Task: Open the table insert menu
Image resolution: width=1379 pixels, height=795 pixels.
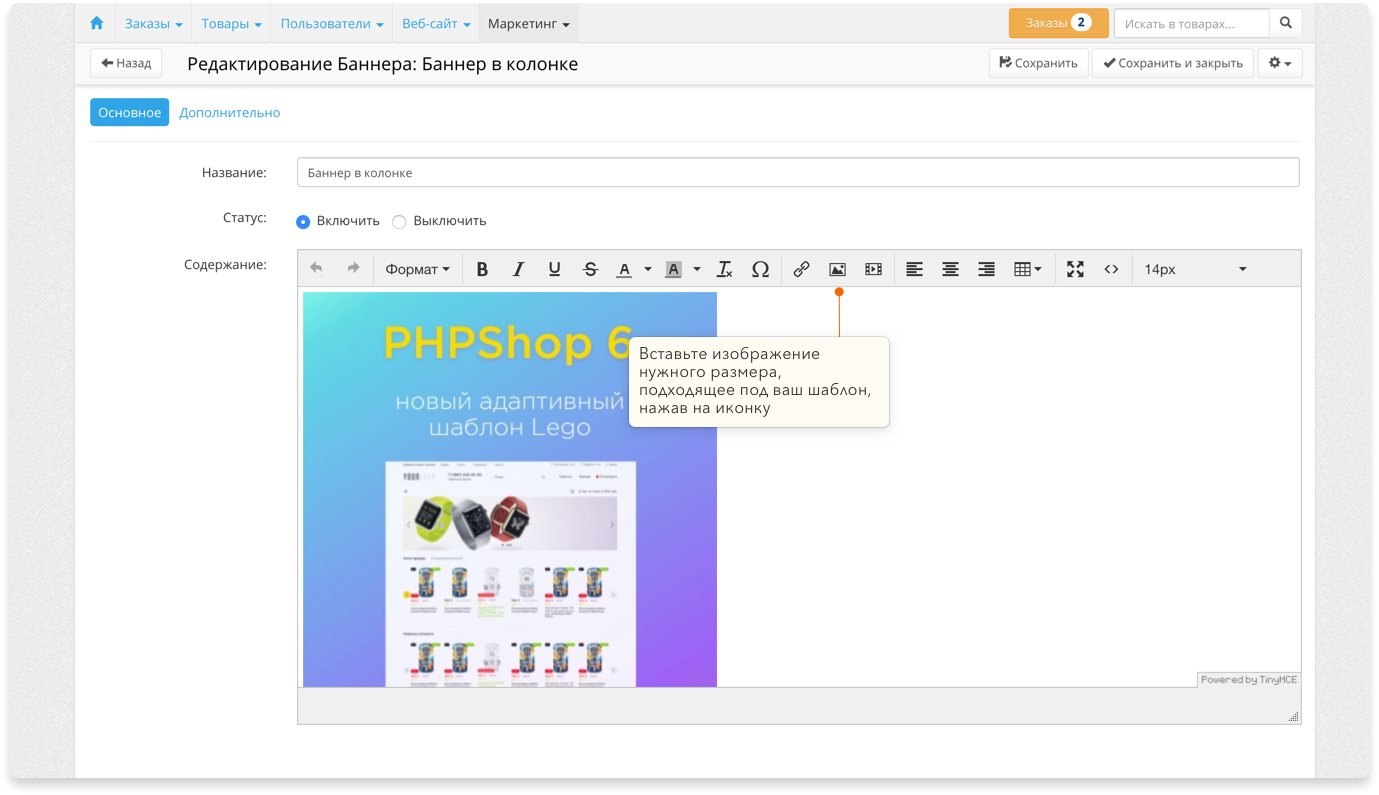Action: tap(1027, 269)
